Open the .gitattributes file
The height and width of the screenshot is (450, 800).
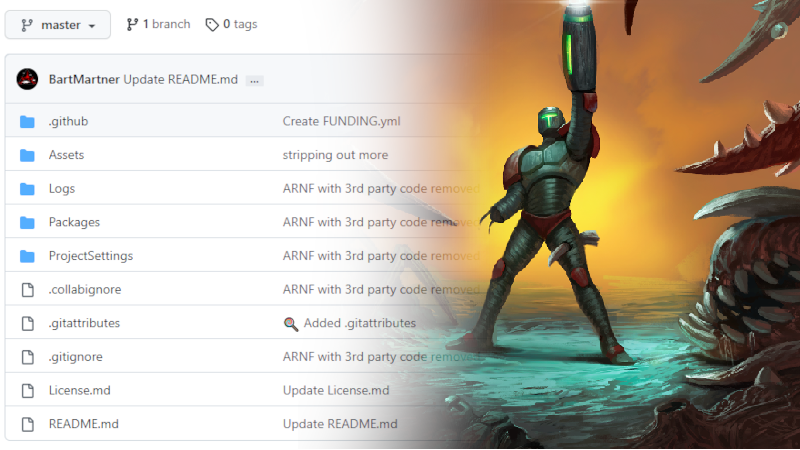(x=84, y=323)
